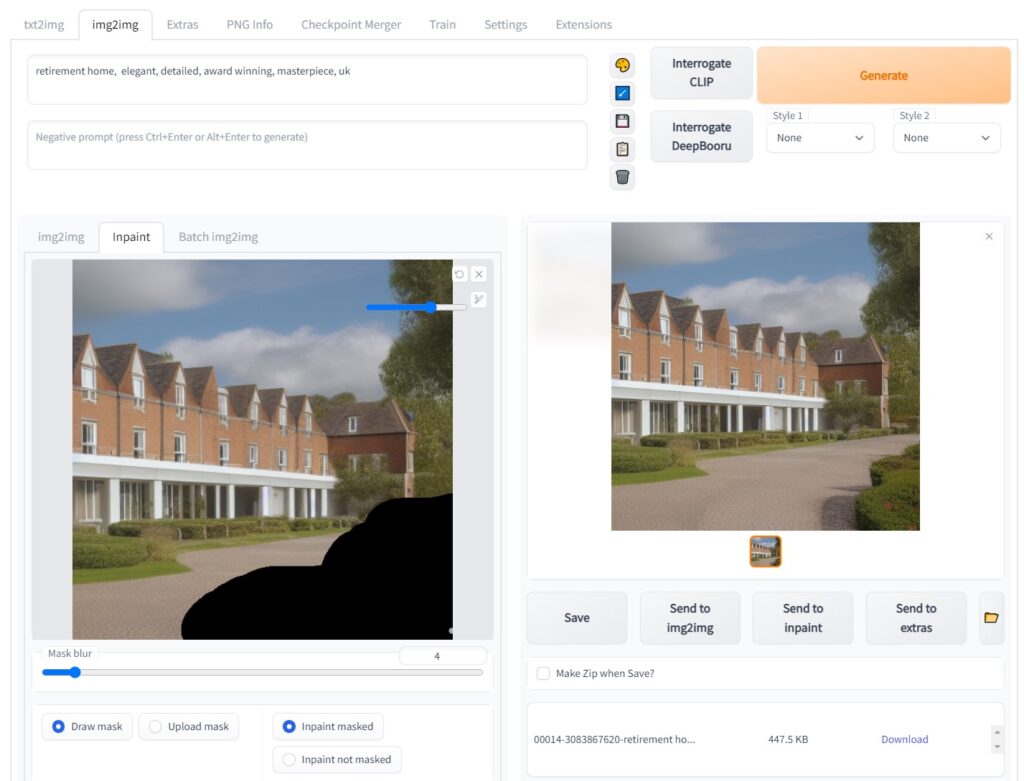Image resolution: width=1024 pixels, height=781 pixels.
Task: Click the blue checkmark prompt icon
Action: tap(622, 93)
